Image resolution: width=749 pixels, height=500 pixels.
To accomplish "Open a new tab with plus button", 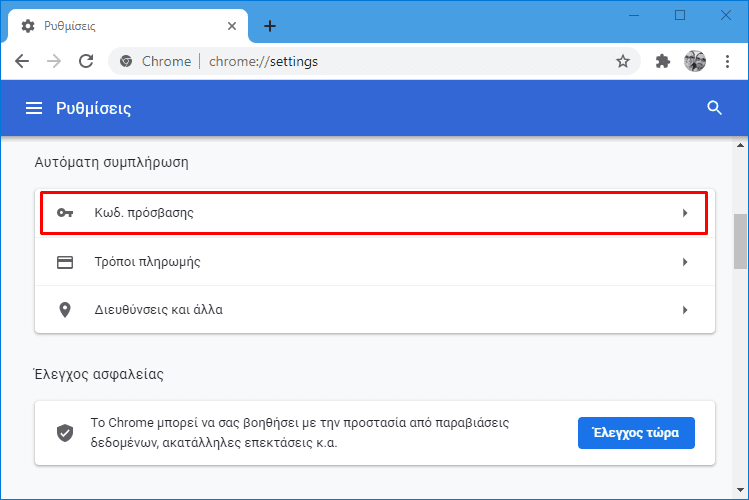I will point(270,26).
